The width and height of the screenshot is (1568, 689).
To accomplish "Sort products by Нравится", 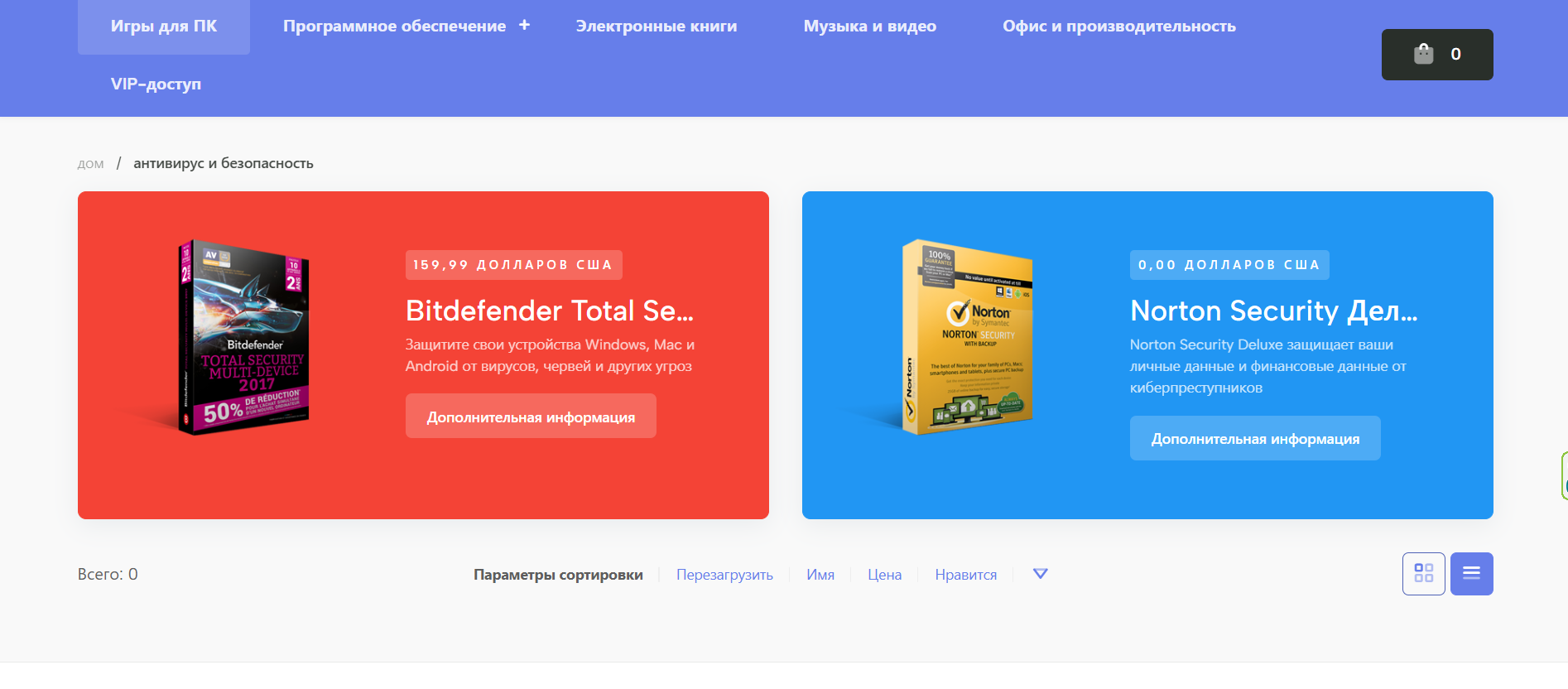I will (966, 575).
